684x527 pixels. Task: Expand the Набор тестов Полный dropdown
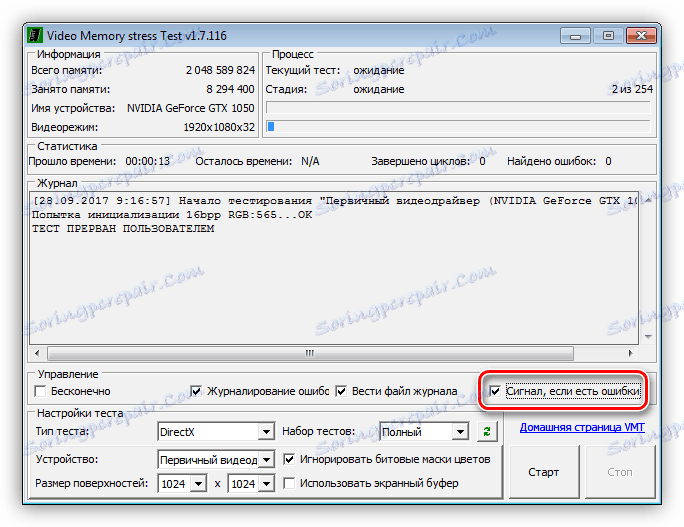pos(460,432)
